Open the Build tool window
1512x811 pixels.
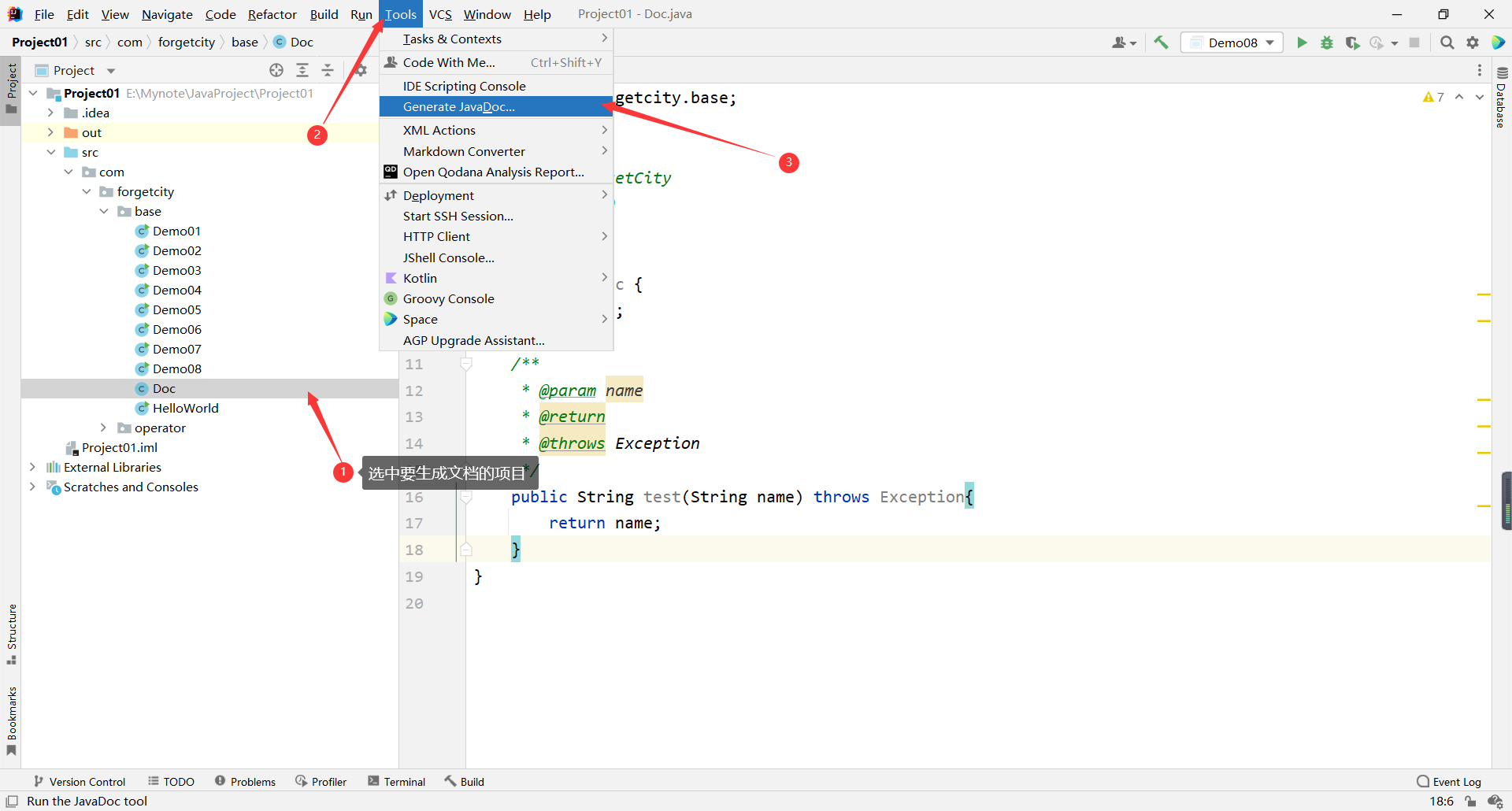pyautogui.click(x=465, y=781)
